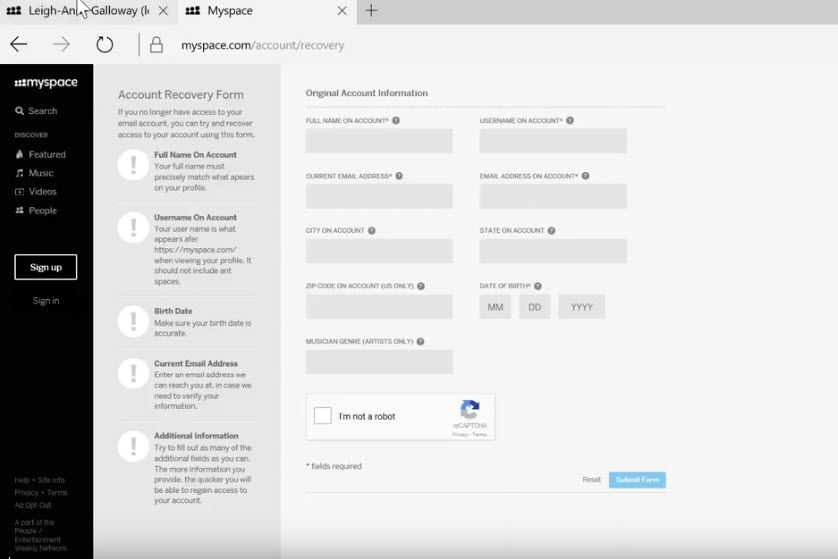Click the browser forward arrow
This screenshot has width=838, height=559.
coord(61,44)
